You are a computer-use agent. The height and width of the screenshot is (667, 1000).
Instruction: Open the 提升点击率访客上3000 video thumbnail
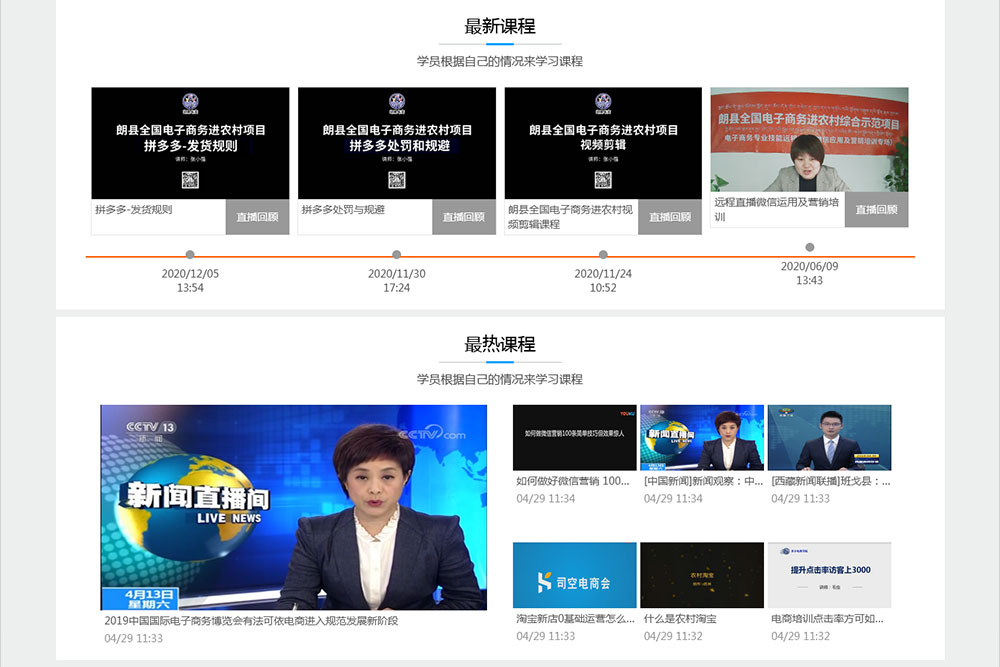pyautogui.click(x=829, y=575)
